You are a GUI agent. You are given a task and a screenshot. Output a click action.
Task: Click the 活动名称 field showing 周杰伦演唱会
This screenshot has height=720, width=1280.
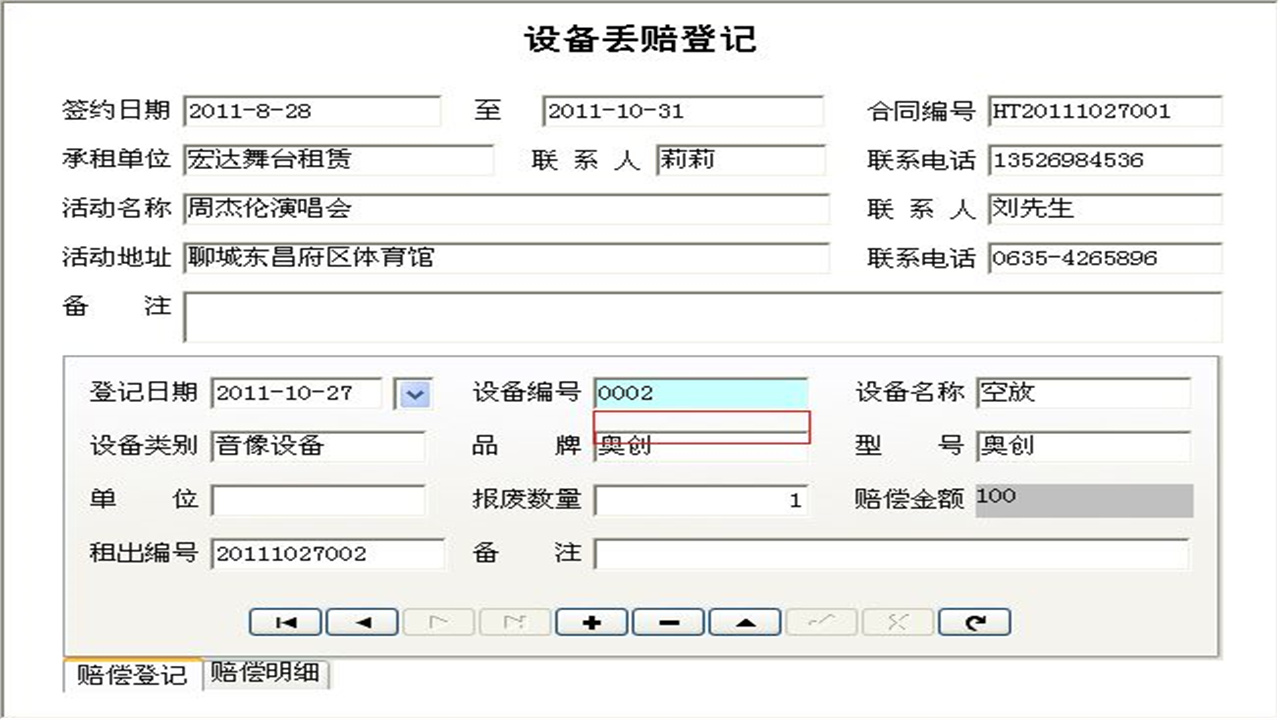point(505,209)
